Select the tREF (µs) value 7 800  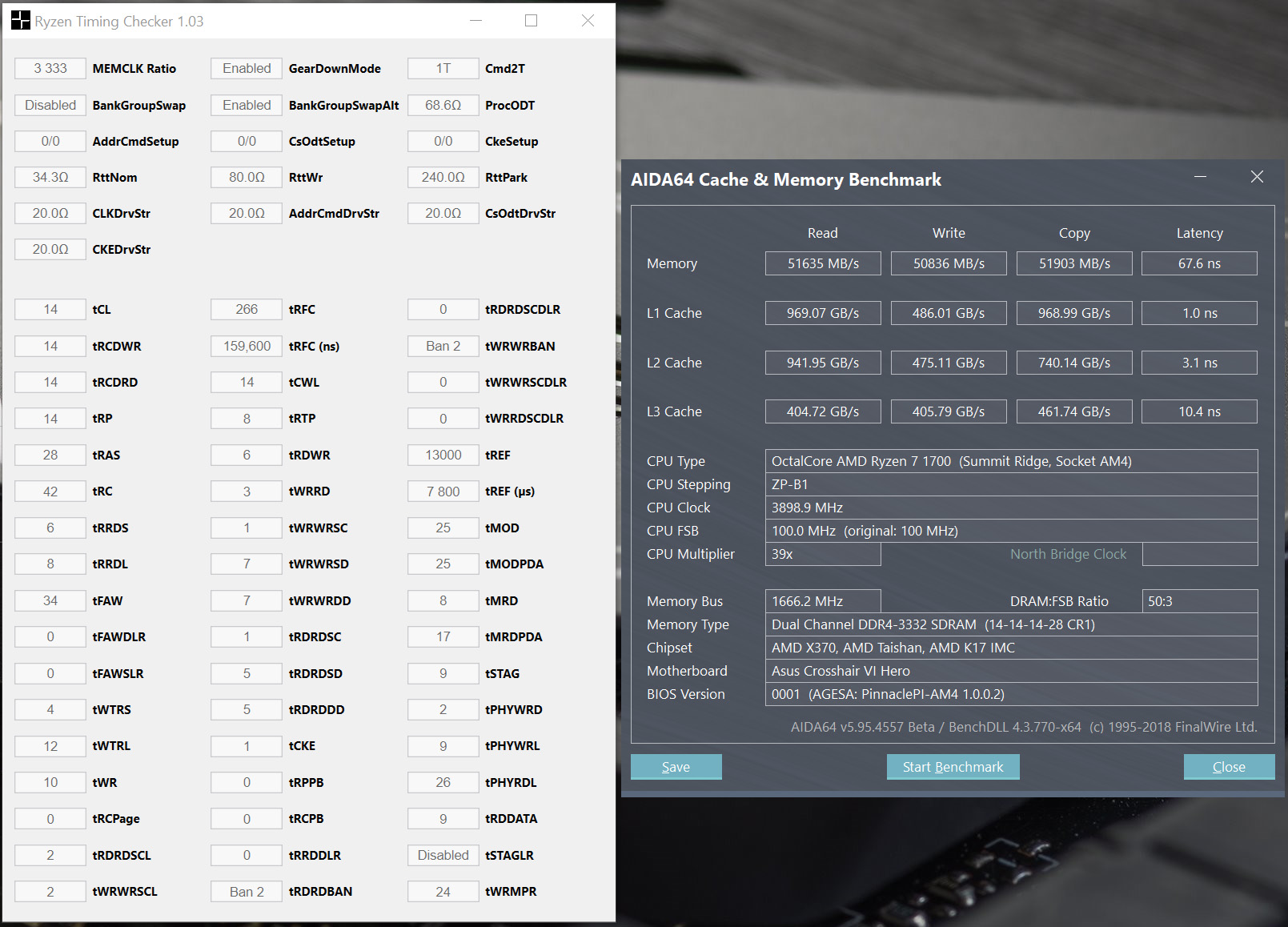(443, 492)
